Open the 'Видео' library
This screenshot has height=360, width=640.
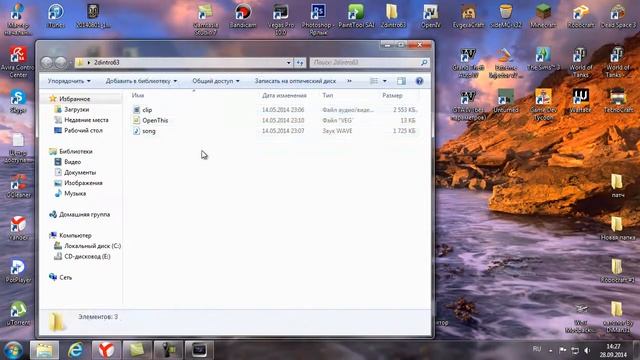click(72, 162)
